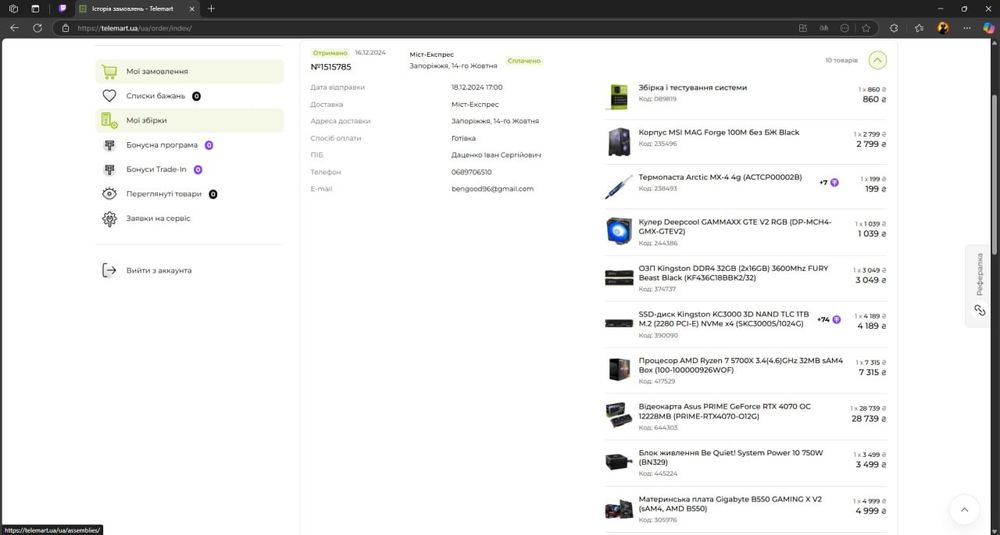Open Кулер Deepcool GAMMAXX GTE V2 product
This screenshot has width=1000, height=535.
pyautogui.click(x=735, y=226)
